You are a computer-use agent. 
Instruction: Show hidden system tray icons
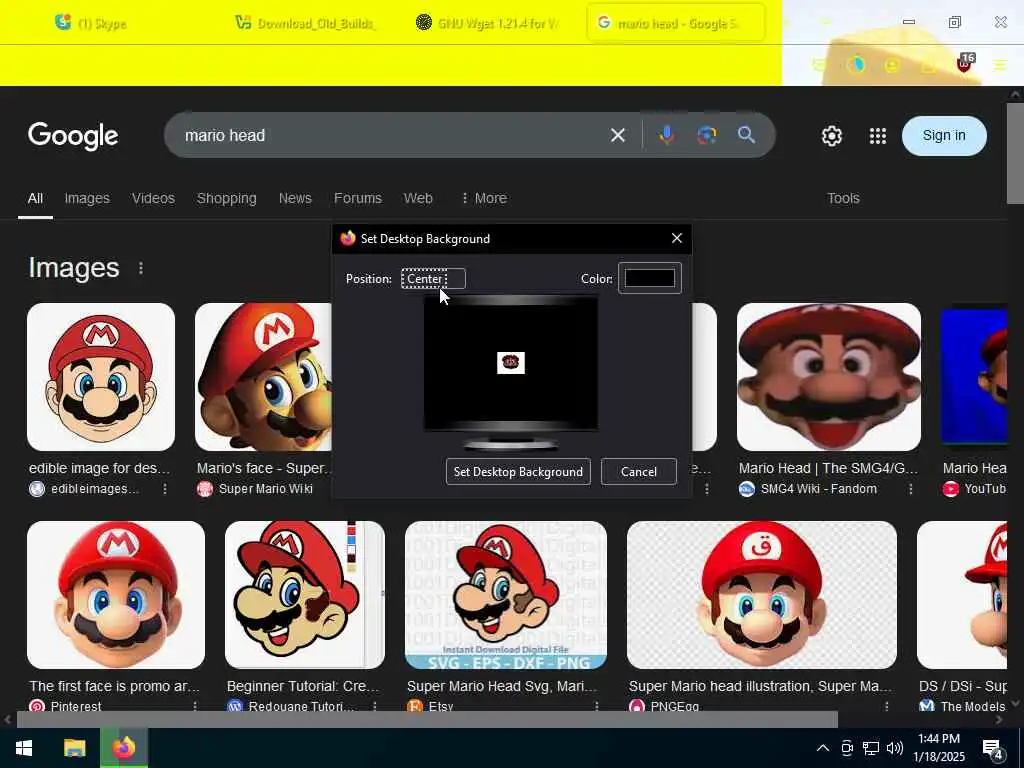point(823,748)
